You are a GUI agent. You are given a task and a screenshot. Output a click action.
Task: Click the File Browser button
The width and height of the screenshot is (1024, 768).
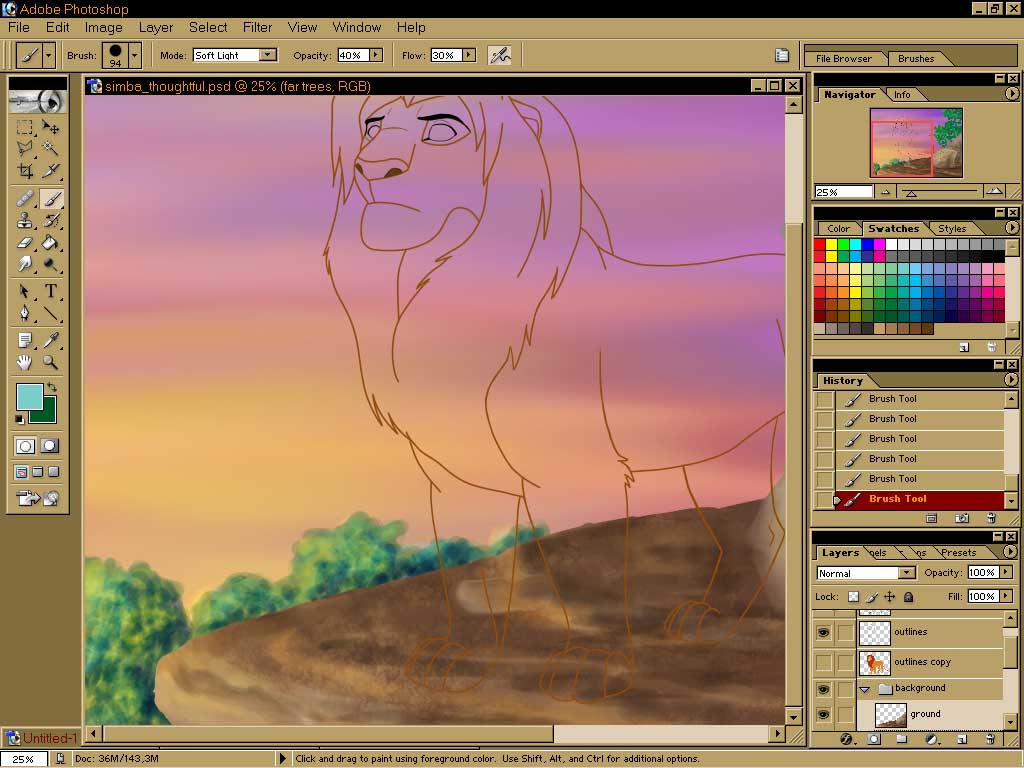click(x=844, y=58)
